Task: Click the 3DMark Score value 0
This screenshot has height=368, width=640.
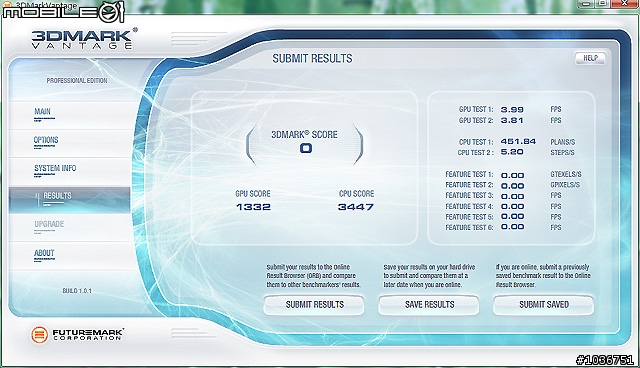Action: click(306, 148)
